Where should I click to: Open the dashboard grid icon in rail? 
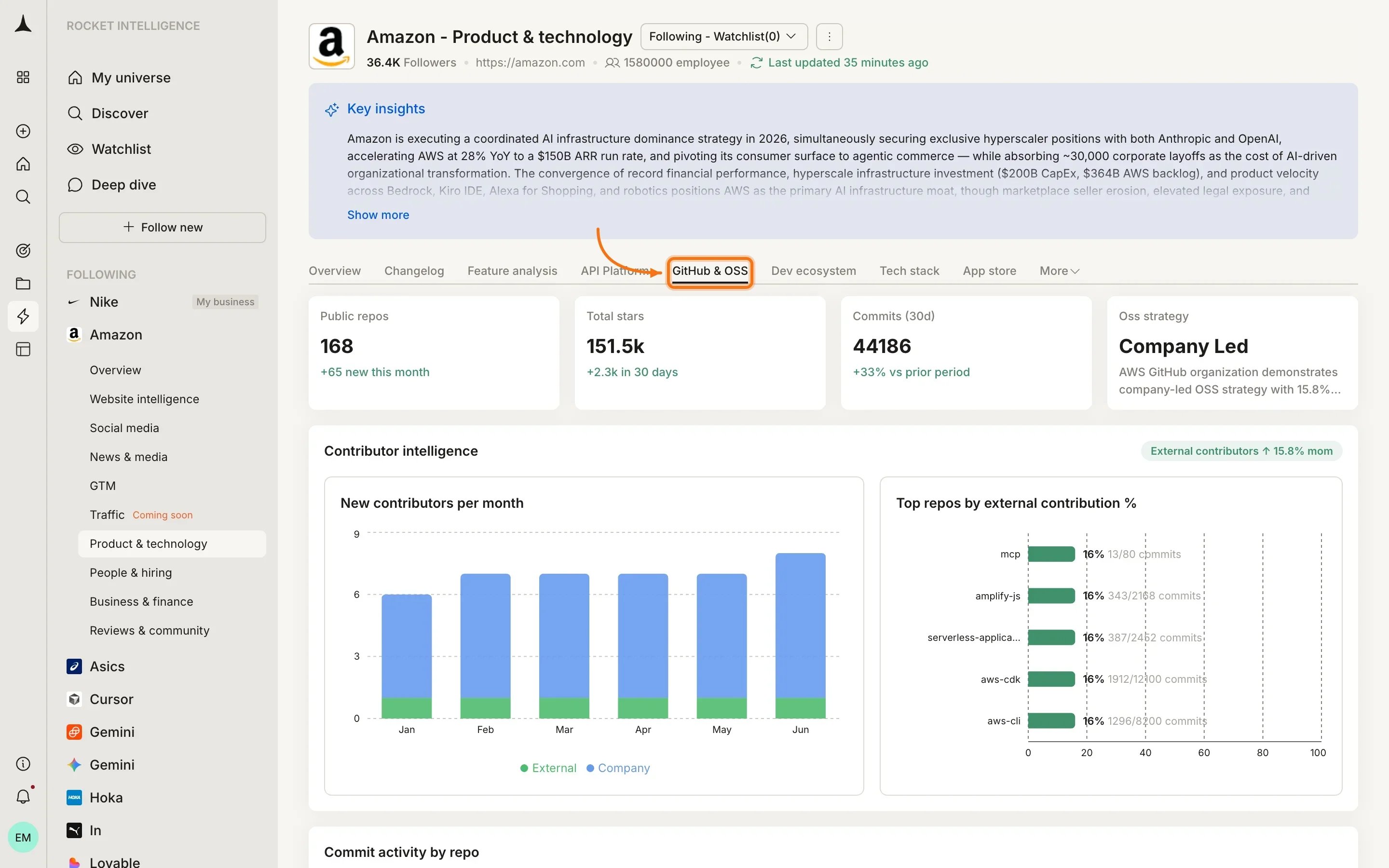point(23,78)
